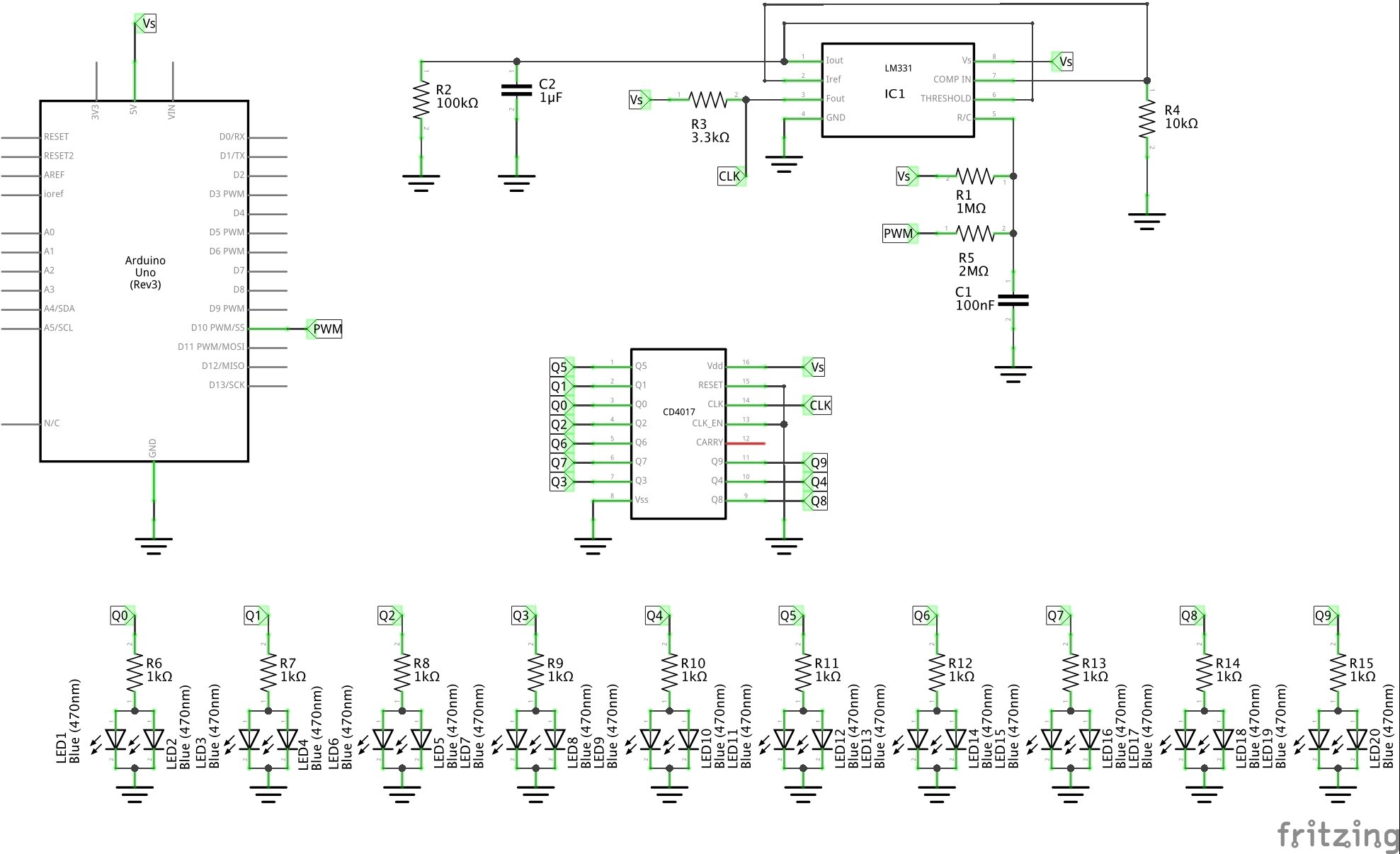1400x854 pixels.
Task: Click the ground symbol under Arduino GND pin
Action: click(x=154, y=546)
